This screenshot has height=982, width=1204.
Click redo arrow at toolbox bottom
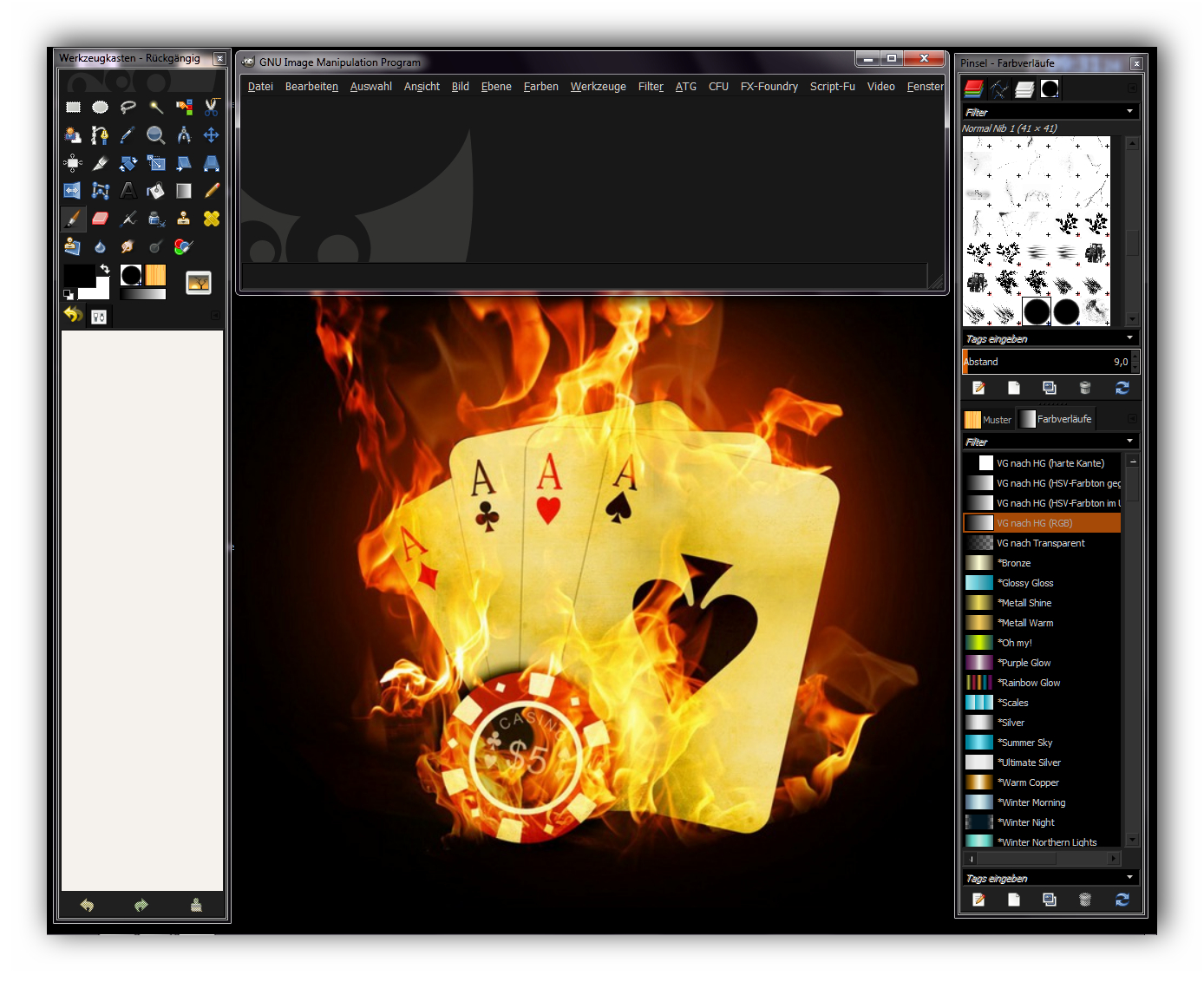tap(141, 906)
